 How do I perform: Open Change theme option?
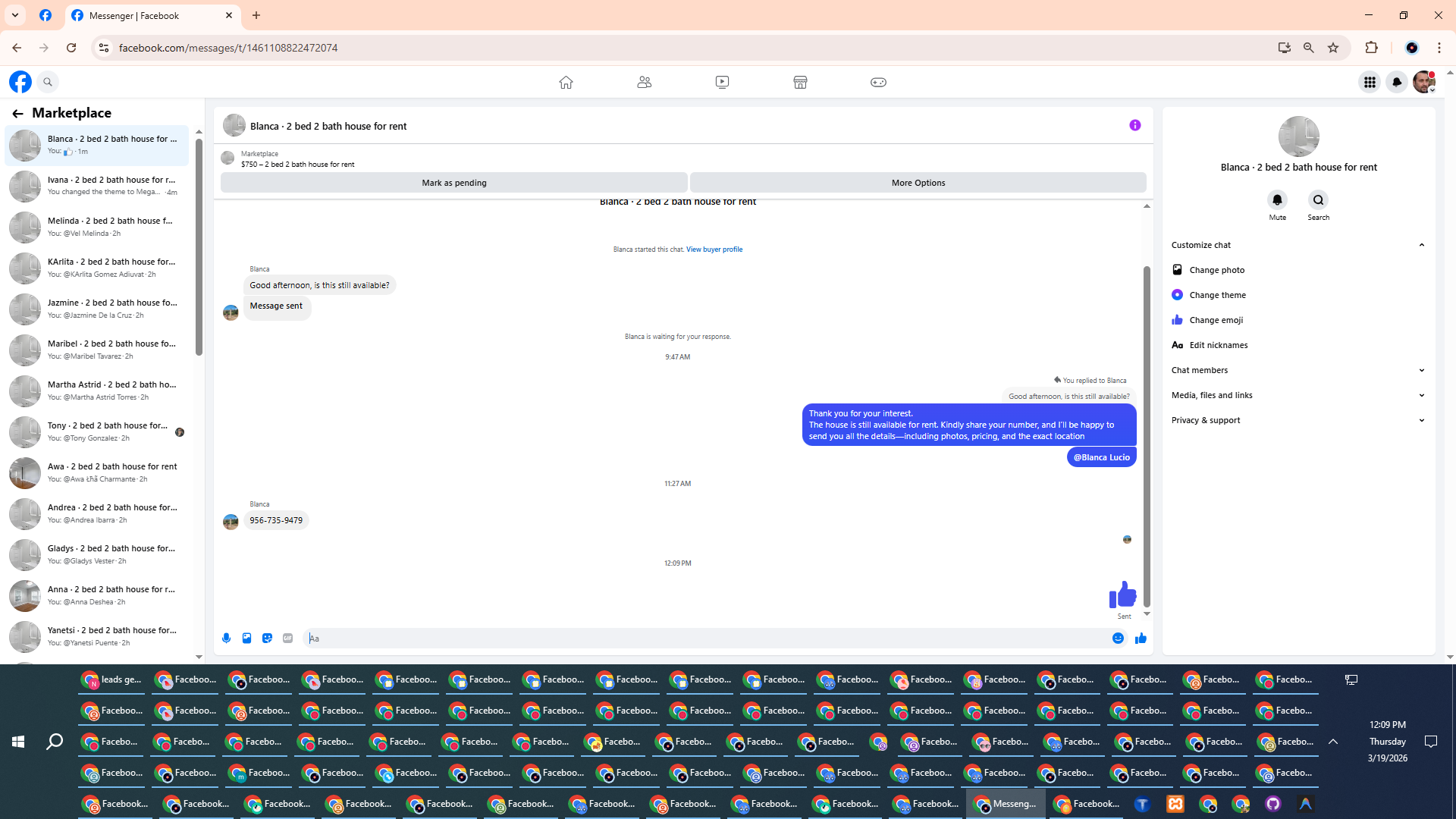tap(1217, 295)
